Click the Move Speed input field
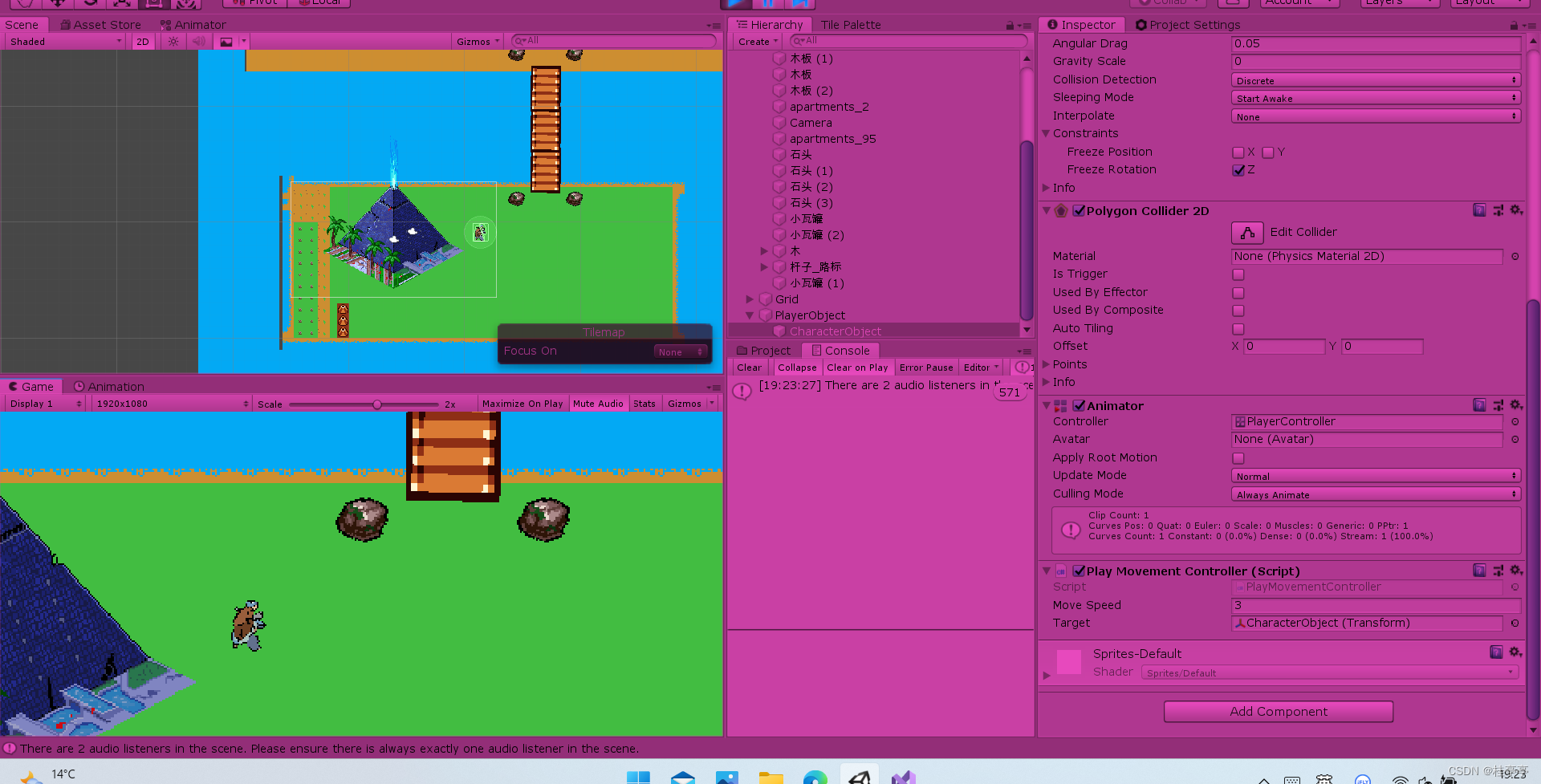Viewport: 1541px width, 784px height. pyautogui.click(x=1375, y=605)
